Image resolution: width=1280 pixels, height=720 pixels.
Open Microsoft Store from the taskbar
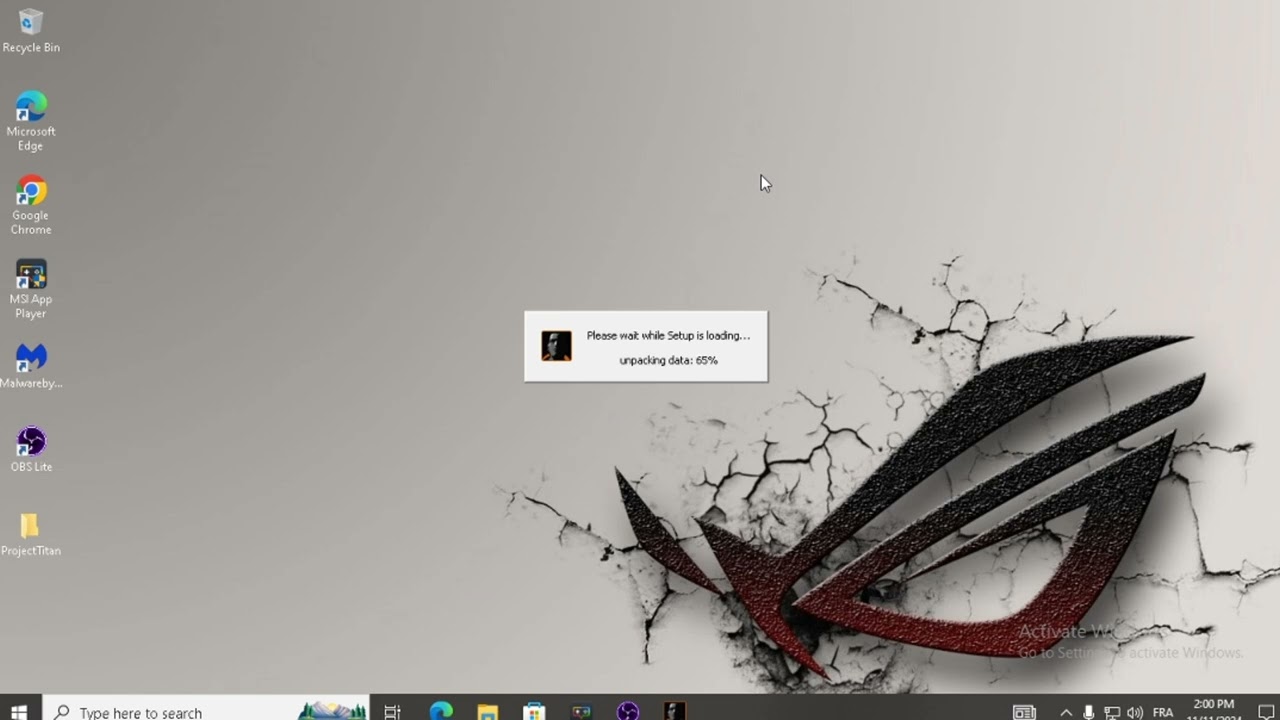(534, 712)
